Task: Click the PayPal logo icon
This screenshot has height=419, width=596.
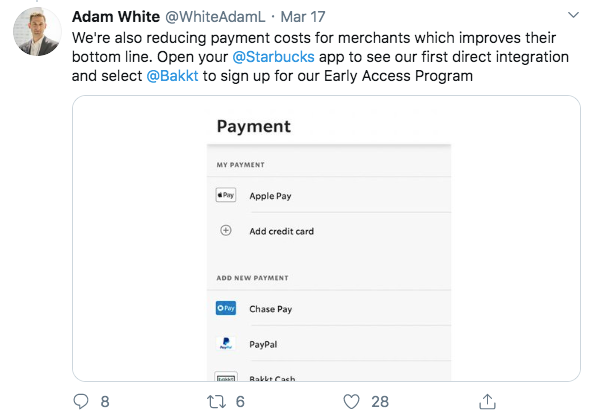Action: click(x=226, y=343)
